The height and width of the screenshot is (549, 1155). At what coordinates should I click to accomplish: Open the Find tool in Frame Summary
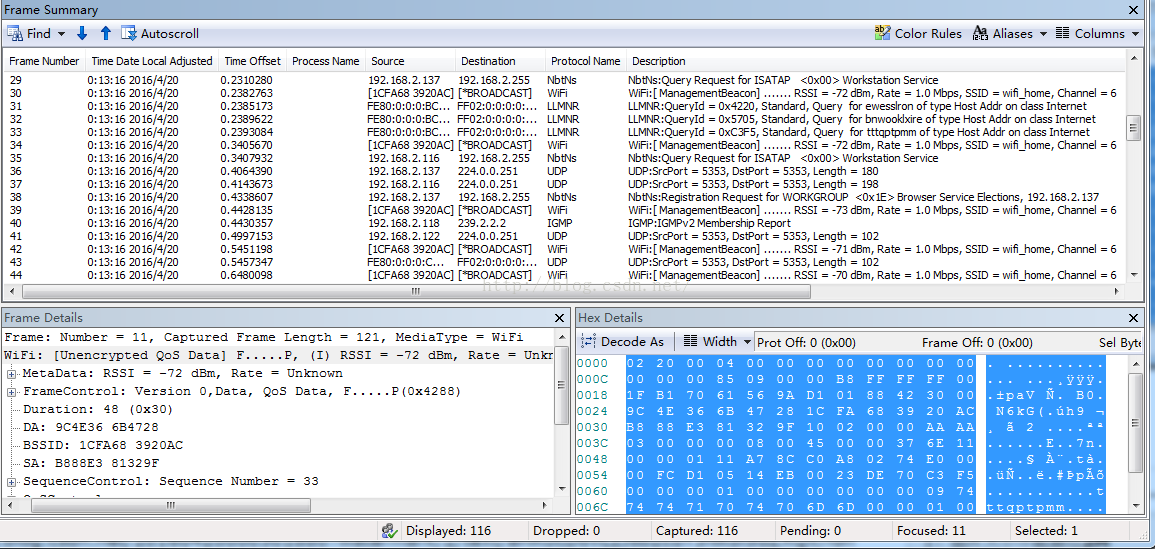pyautogui.click(x=29, y=34)
